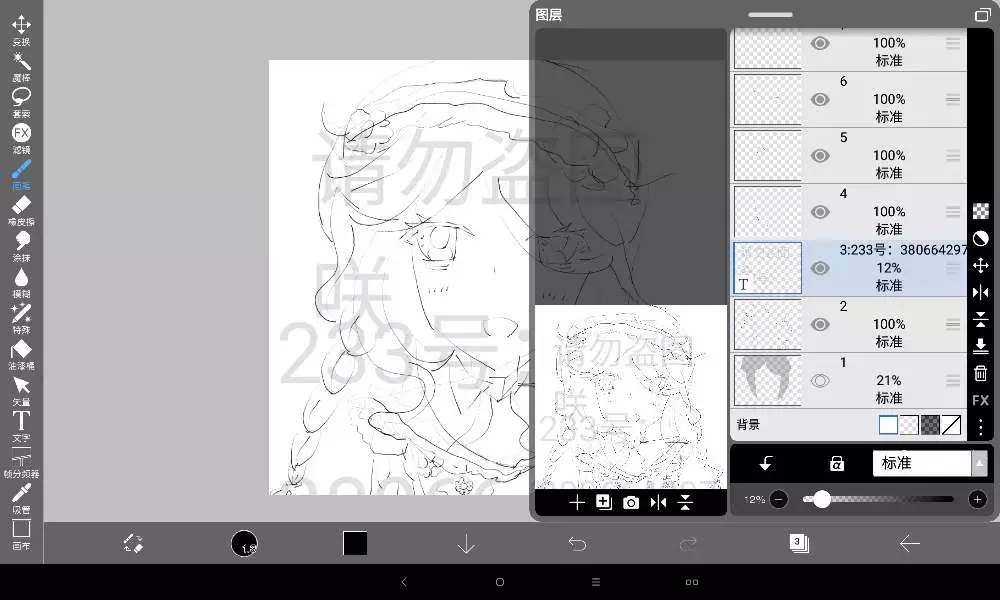The height and width of the screenshot is (600, 1000).
Task: Open the blend mode dropdown showing 标准
Action: coord(928,464)
